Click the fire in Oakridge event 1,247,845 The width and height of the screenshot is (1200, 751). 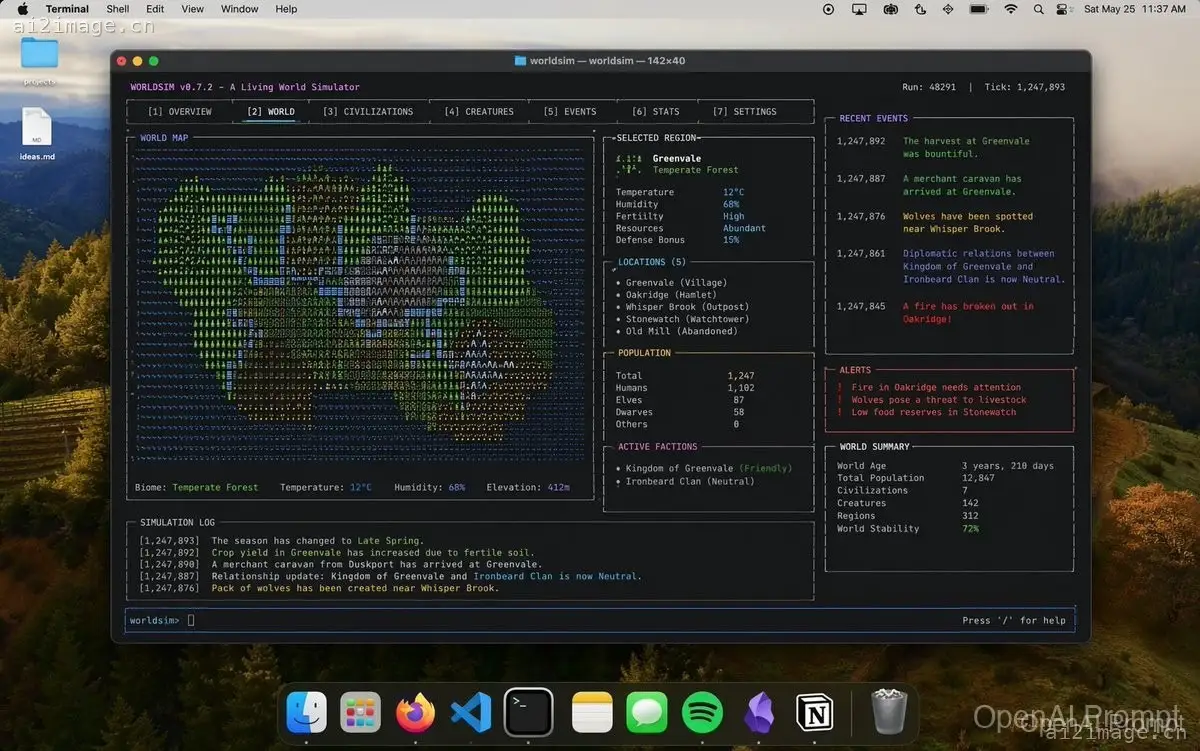[935, 312]
